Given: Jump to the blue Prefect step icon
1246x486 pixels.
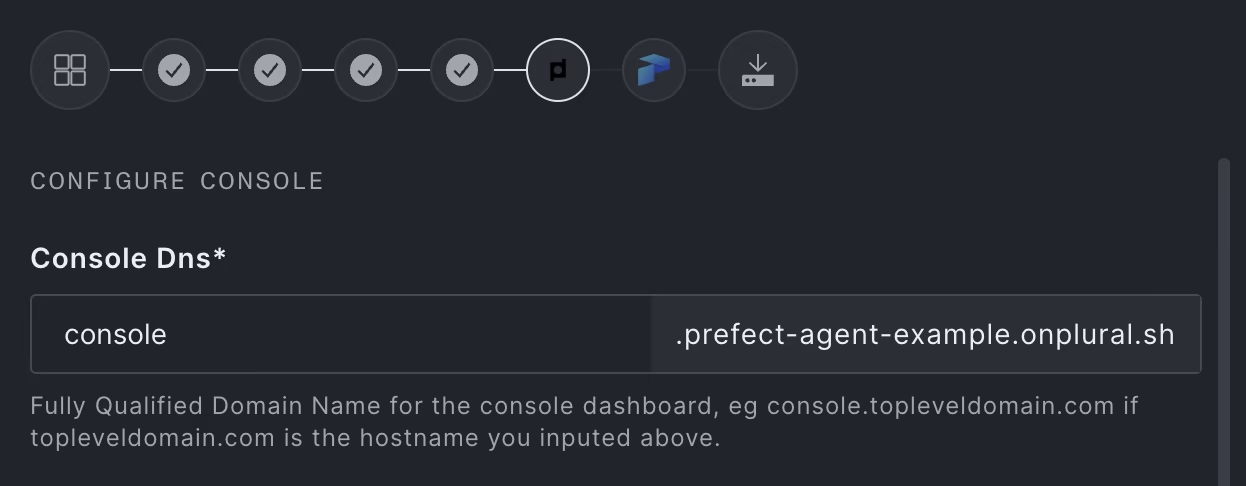Looking at the screenshot, I should point(654,70).
